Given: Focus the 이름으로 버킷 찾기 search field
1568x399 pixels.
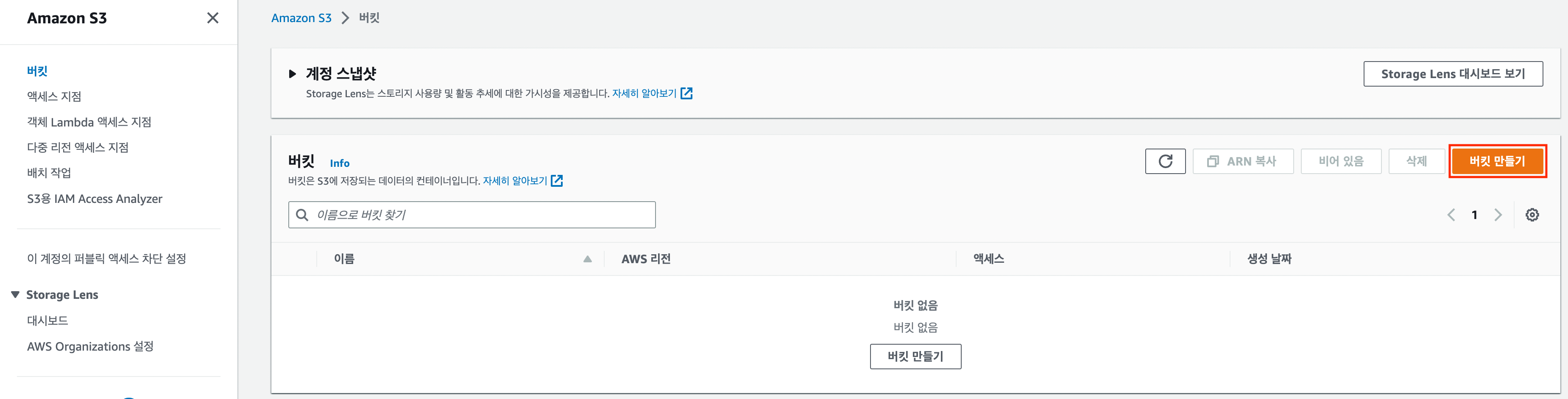Looking at the screenshot, I should click(472, 215).
